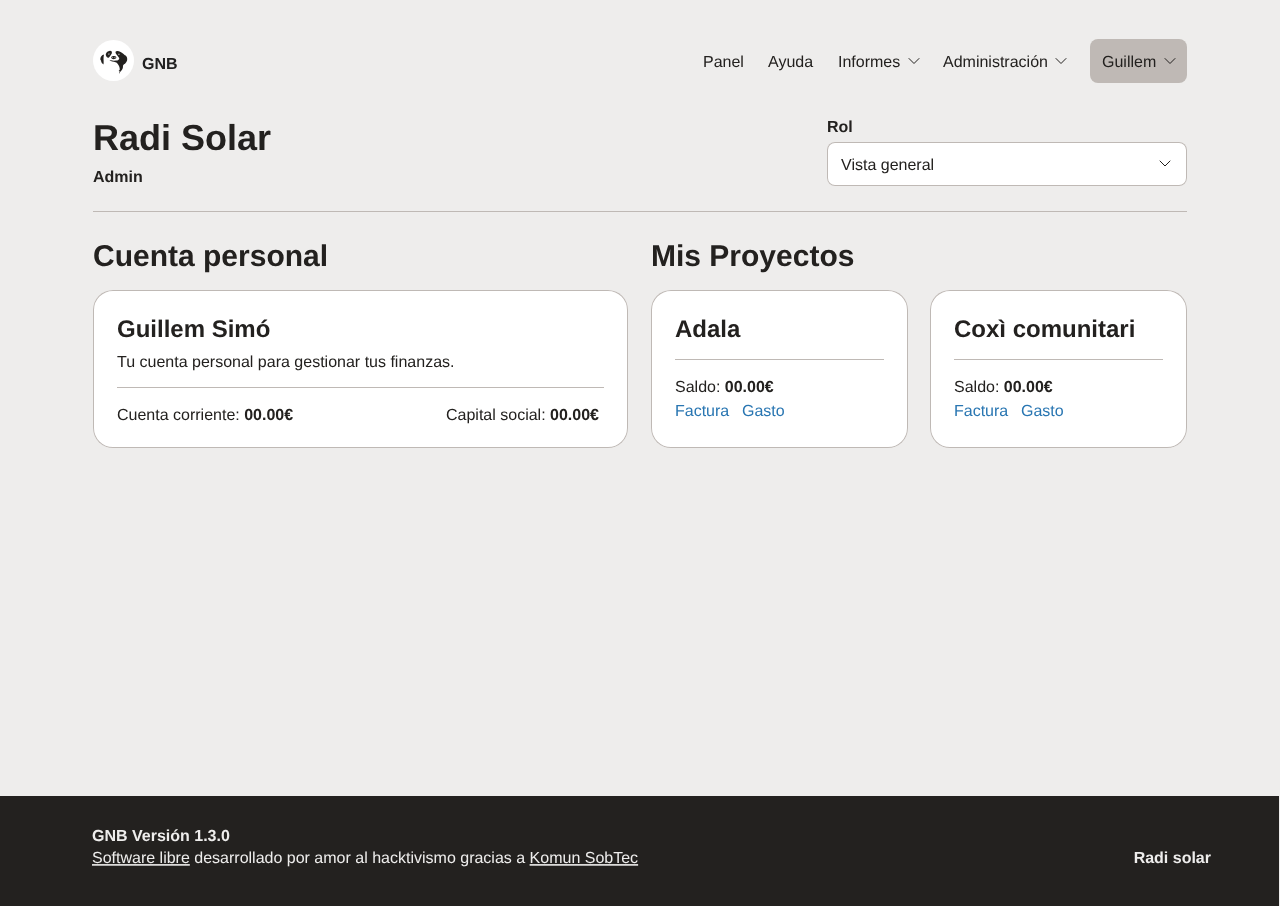The width and height of the screenshot is (1280, 906).
Task: Click Factura link in Coxì comunitari
Action: click(x=981, y=411)
